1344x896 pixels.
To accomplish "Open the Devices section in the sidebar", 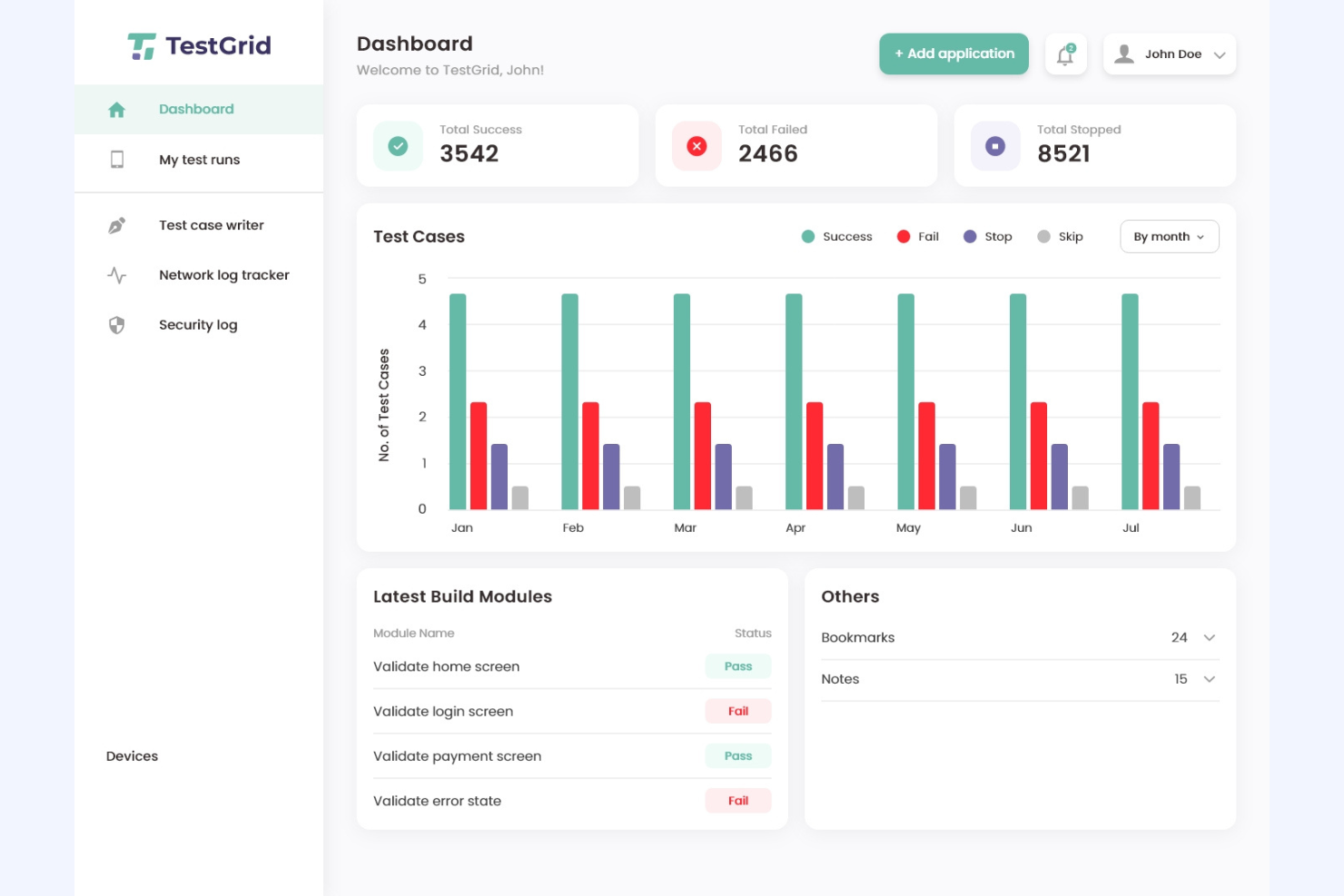I will coord(132,755).
